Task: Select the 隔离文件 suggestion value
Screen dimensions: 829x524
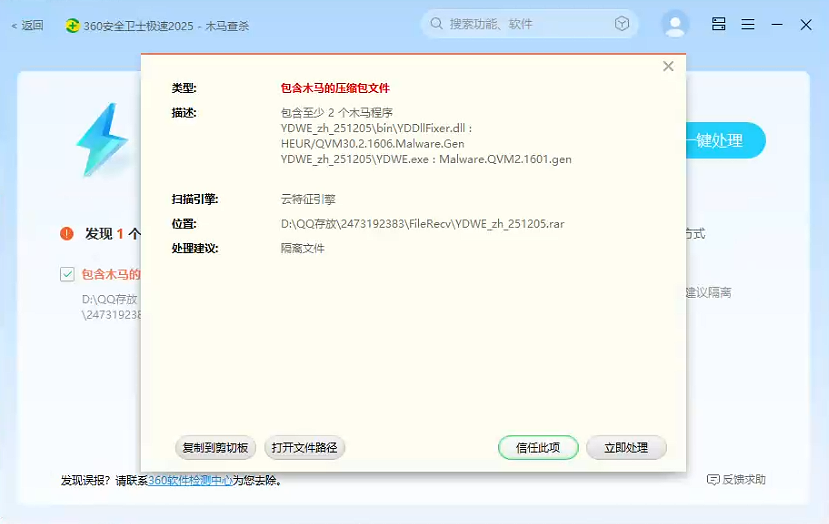Action: (x=302, y=249)
